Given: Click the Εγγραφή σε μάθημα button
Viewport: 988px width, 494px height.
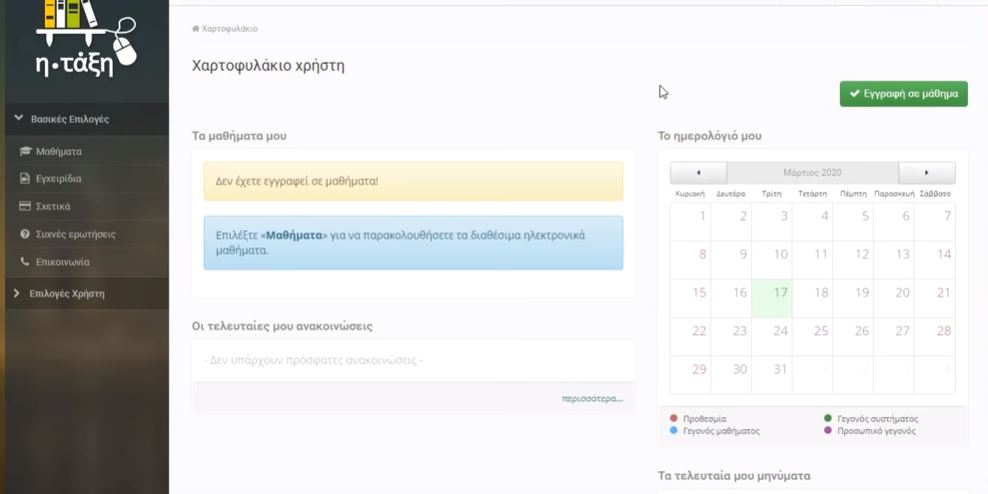Looking at the screenshot, I should pos(904,94).
